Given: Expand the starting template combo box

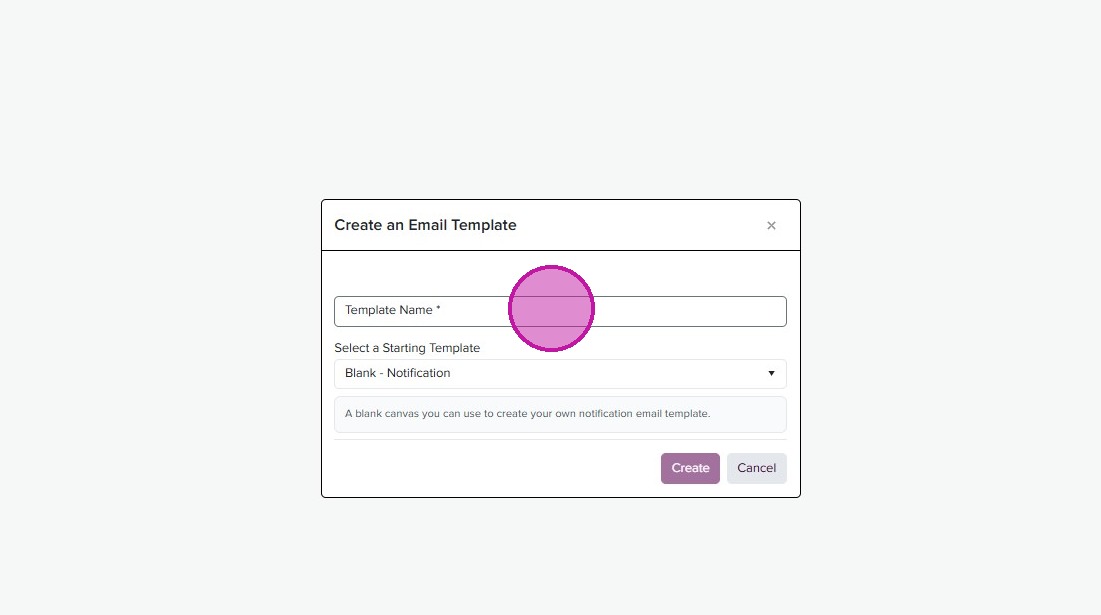Looking at the screenshot, I should (560, 373).
